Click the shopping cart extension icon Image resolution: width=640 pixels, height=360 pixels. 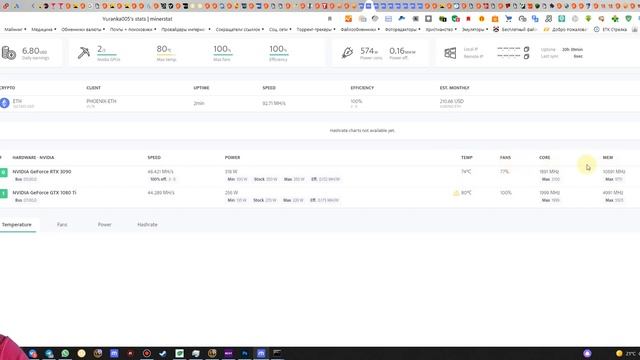[x=508, y=19]
